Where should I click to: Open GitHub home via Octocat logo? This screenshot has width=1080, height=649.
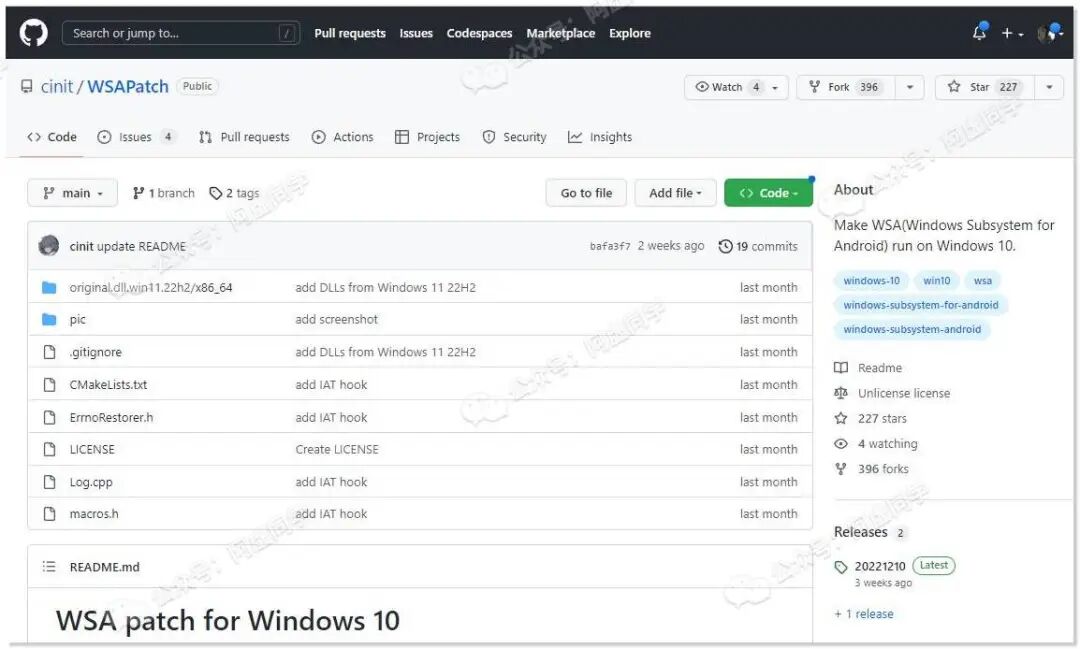[33, 32]
